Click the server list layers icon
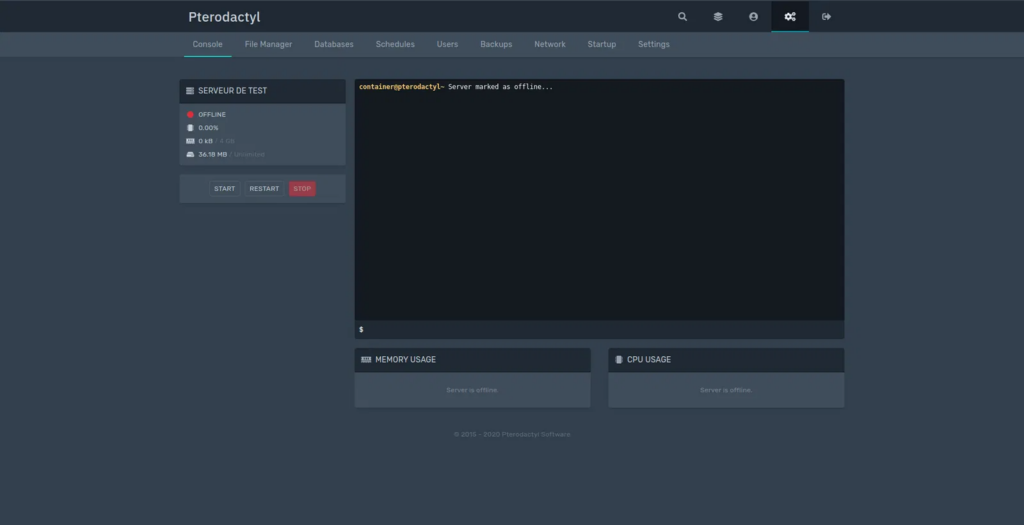This screenshot has width=1024, height=525. click(718, 17)
